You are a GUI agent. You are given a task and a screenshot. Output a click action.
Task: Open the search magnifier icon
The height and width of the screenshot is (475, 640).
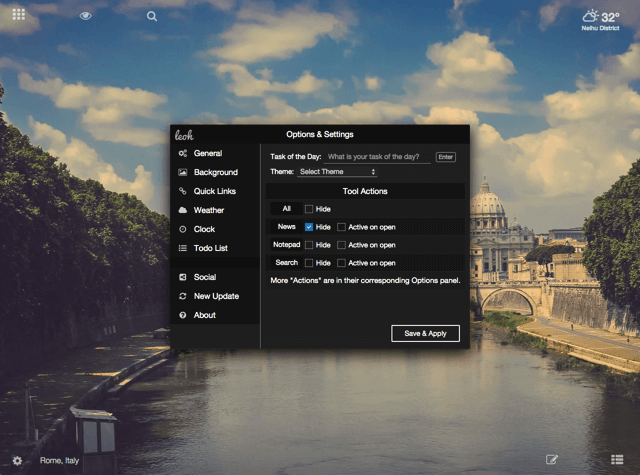(152, 16)
